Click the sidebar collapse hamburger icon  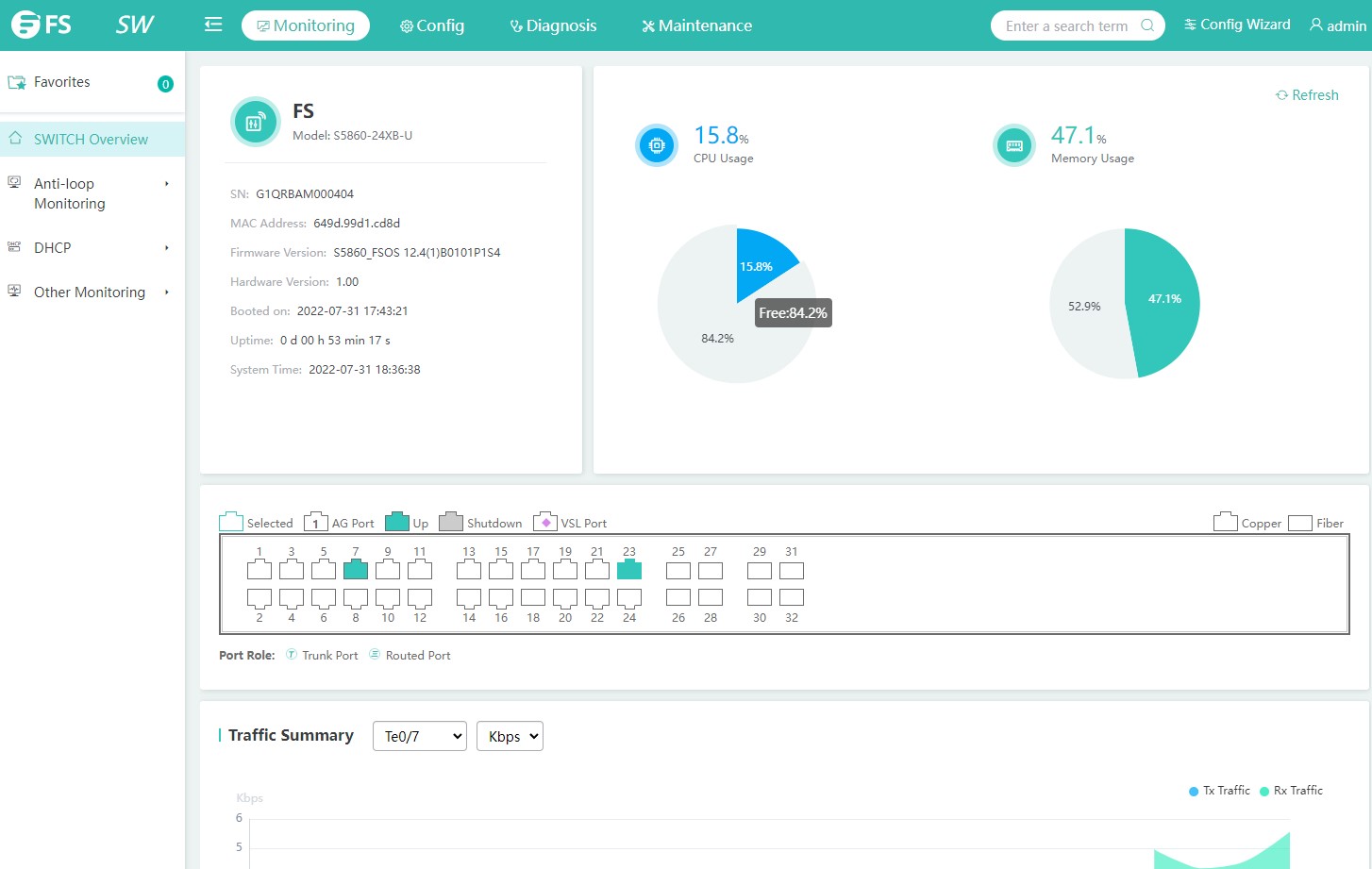[x=213, y=25]
